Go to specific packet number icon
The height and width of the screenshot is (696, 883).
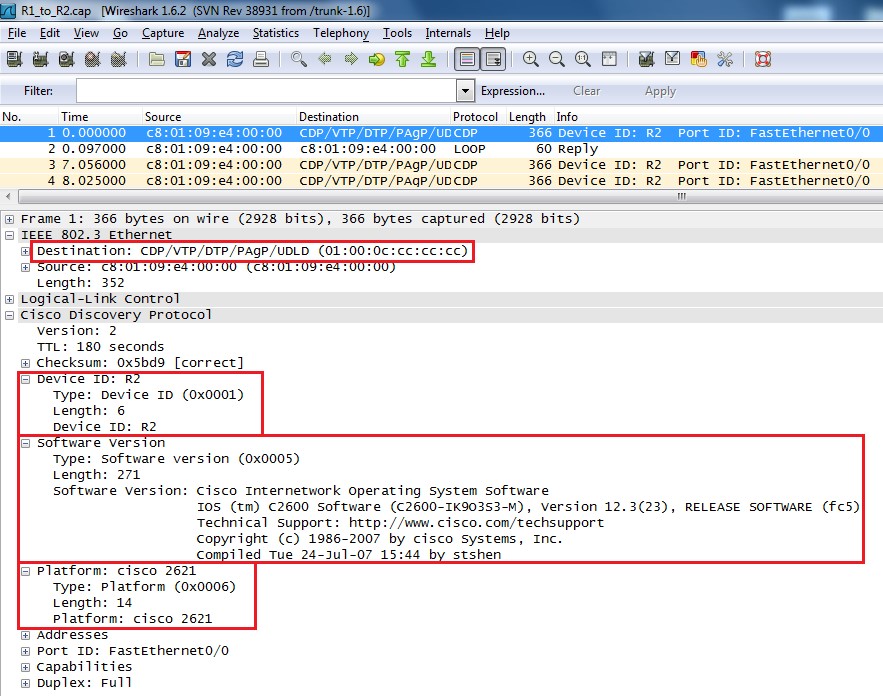377,59
